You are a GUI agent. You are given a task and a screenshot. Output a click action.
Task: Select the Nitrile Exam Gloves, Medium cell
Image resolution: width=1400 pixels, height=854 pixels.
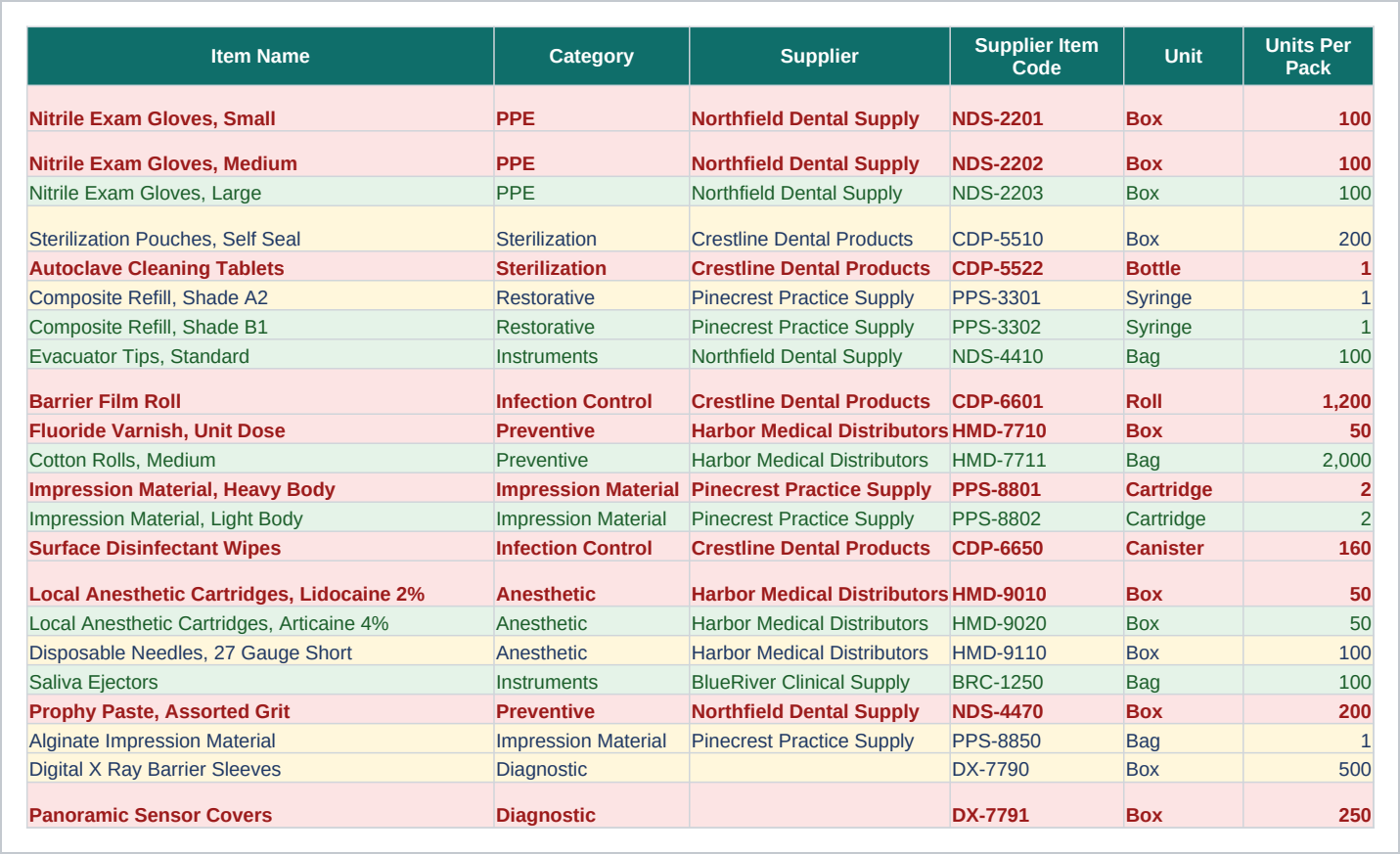click(x=260, y=155)
